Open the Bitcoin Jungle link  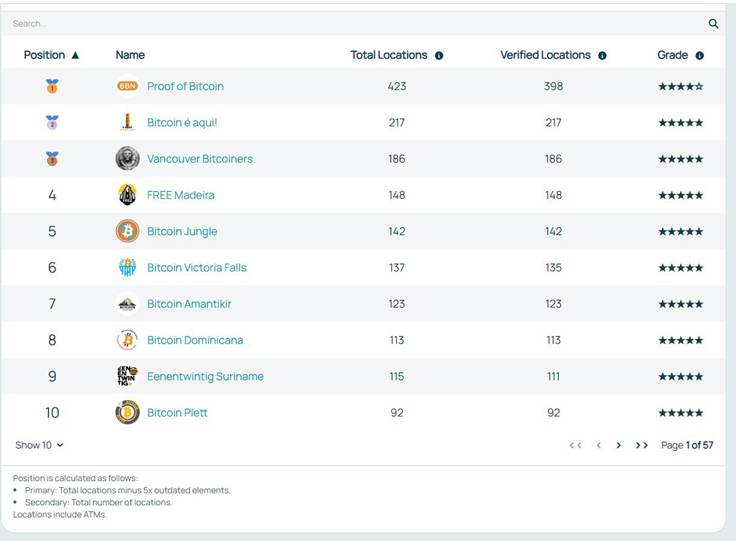(x=182, y=231)
